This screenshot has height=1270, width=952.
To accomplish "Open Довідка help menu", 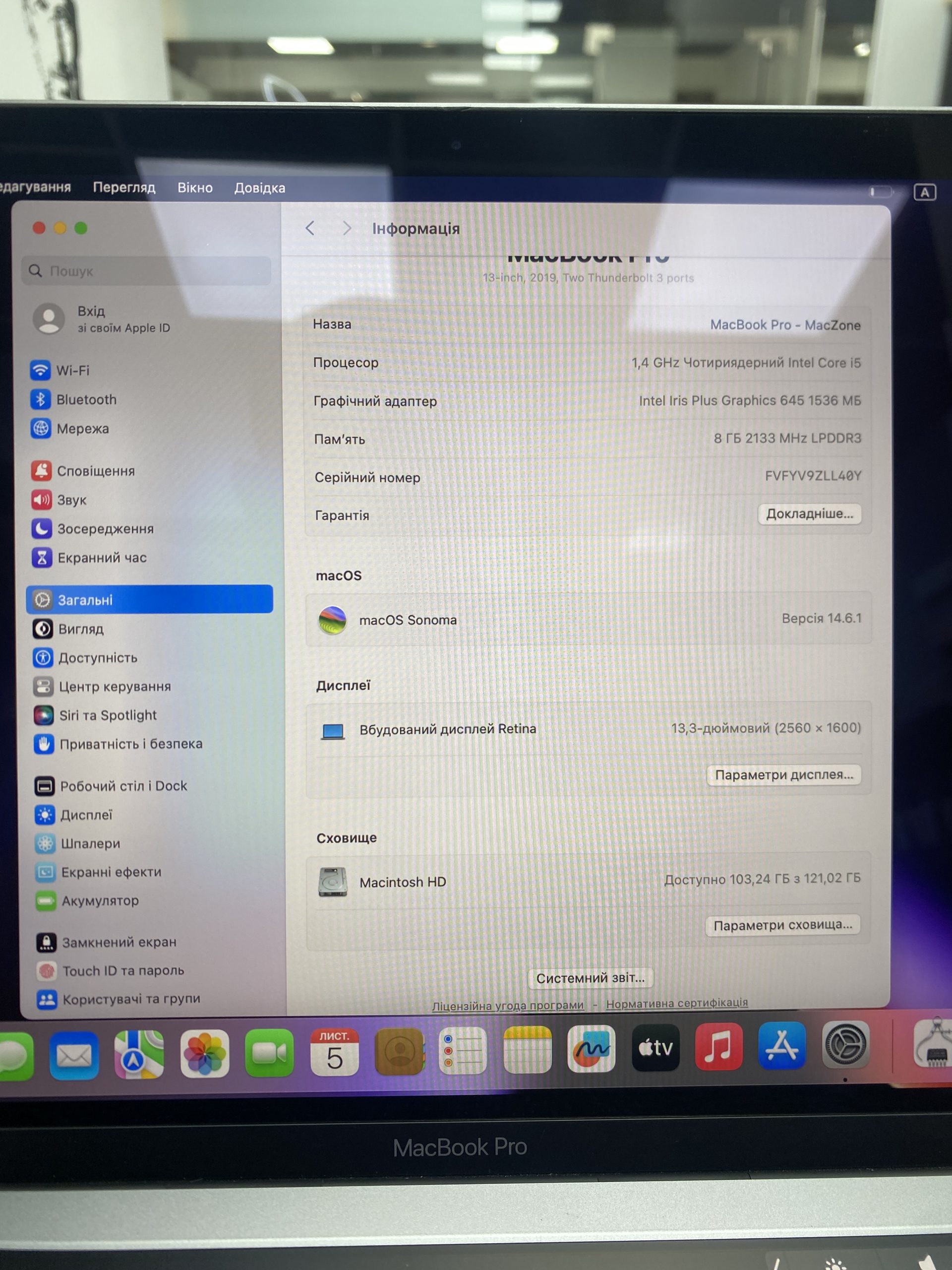I will tap(259, 188).
